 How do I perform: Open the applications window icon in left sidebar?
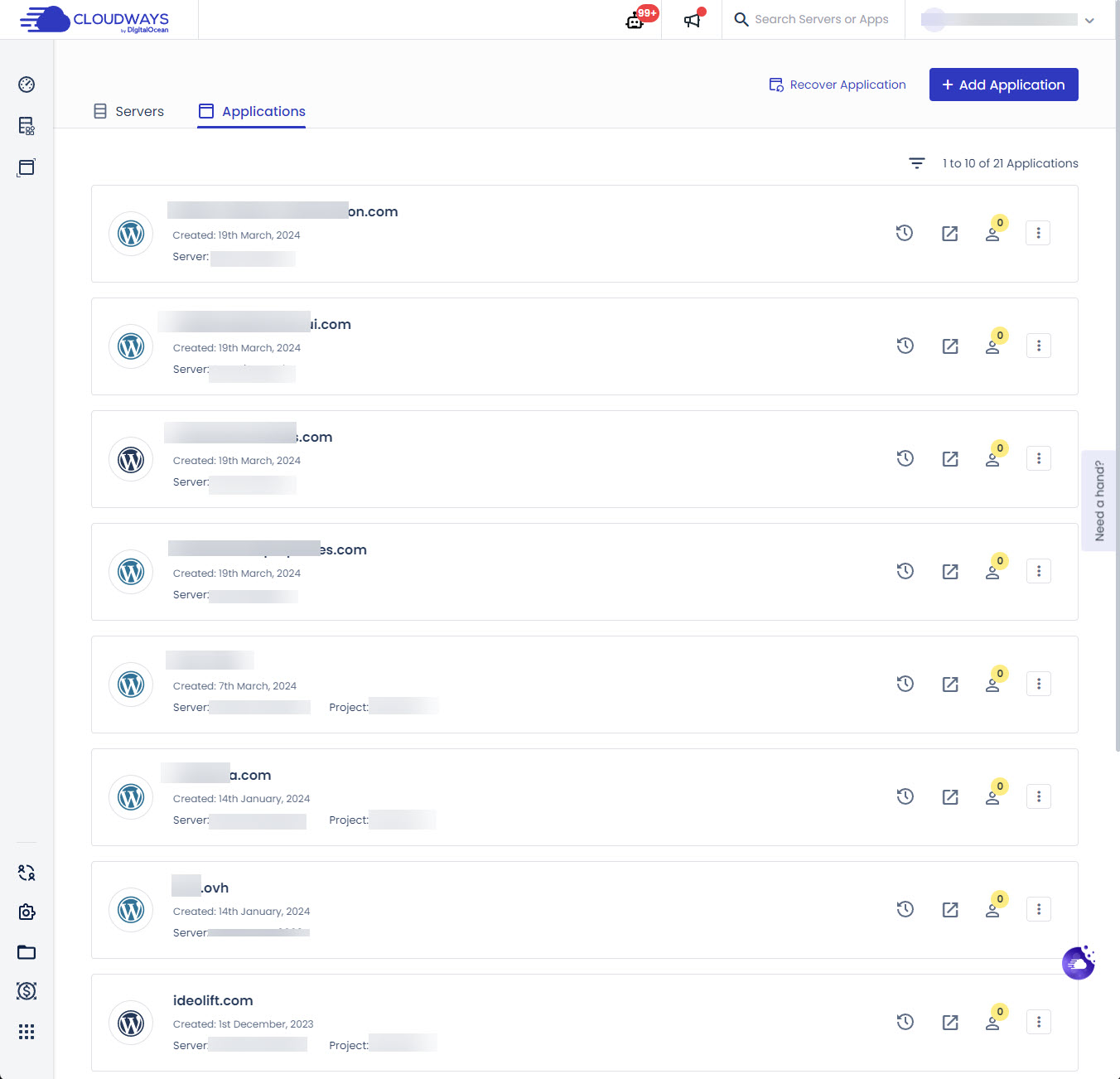27,167
